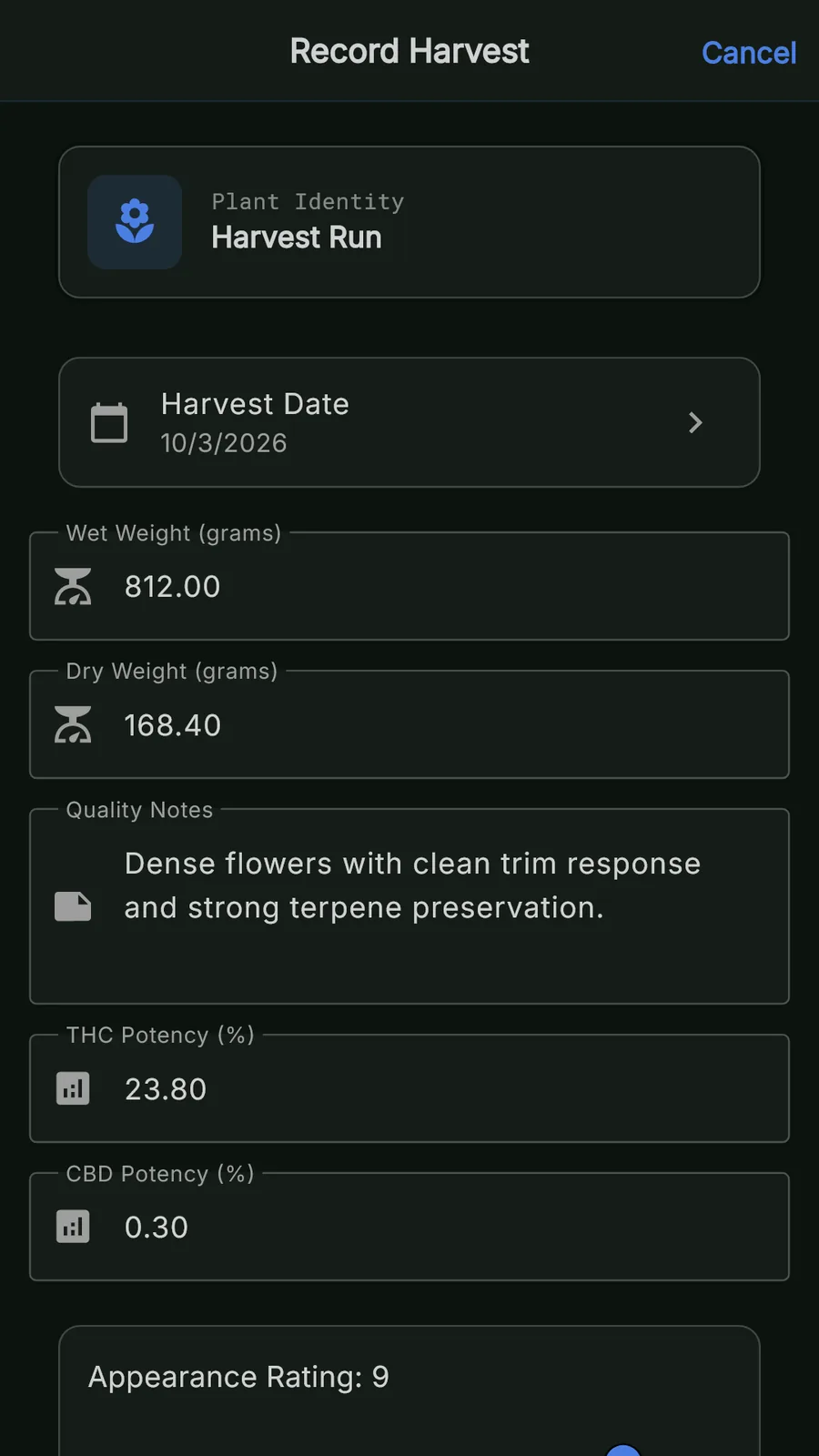The height and width of the screenshot is (1456, 819).
Task: Open the Harvest Date picker row
Action: [409, 422]
